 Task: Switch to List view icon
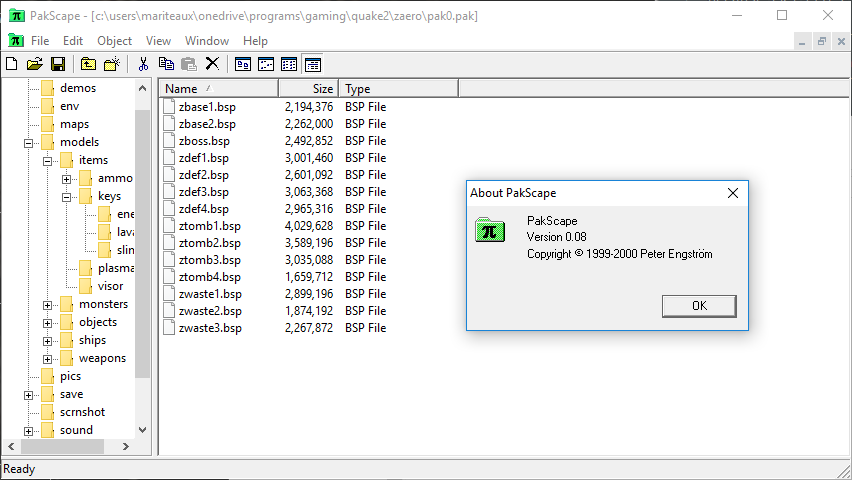(289, 65)
